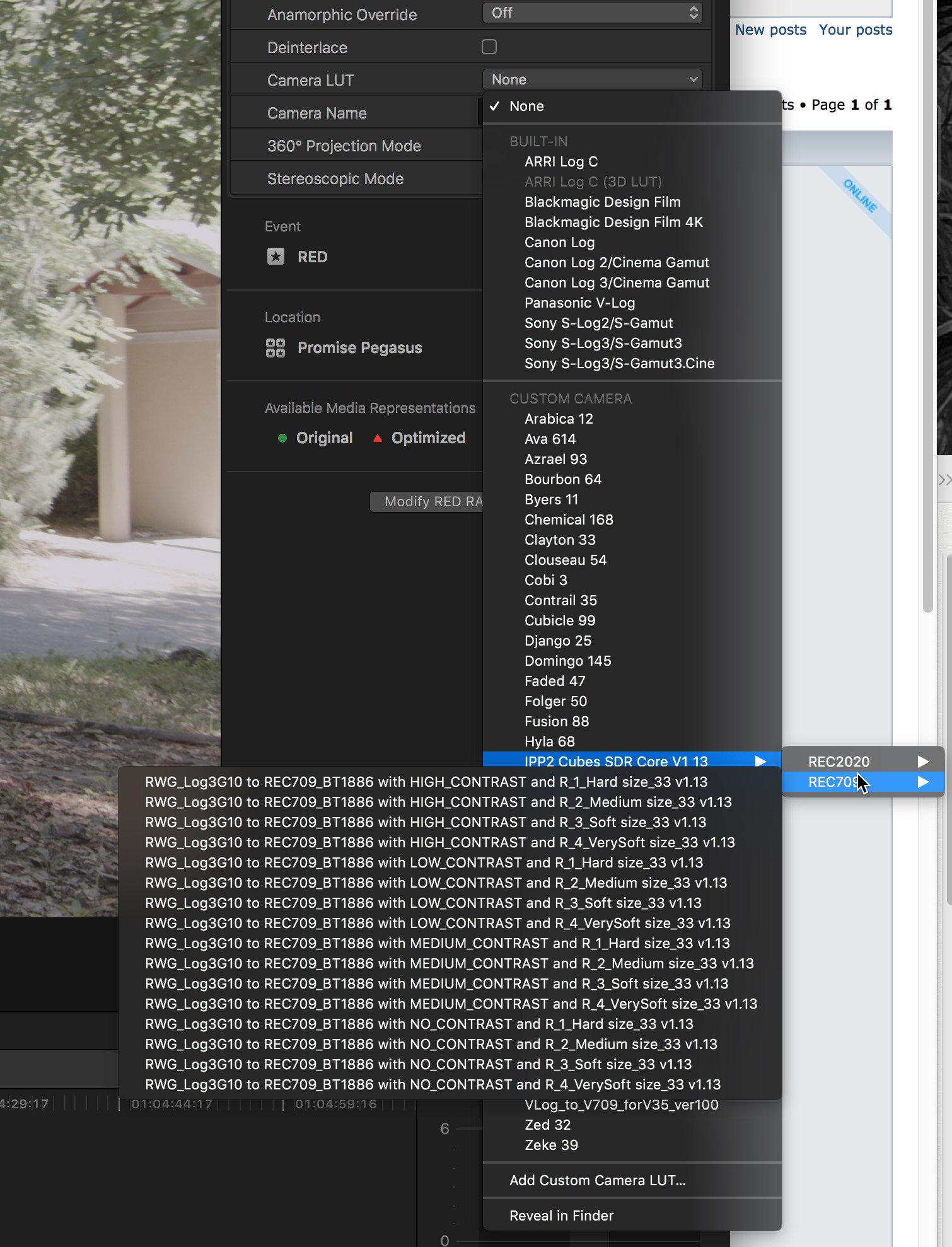Select LOW_CONTRAST R_3_Soft REC709 LUT
The height and width of the screenshot is (1247, 952).
click(x=423, y=903)
